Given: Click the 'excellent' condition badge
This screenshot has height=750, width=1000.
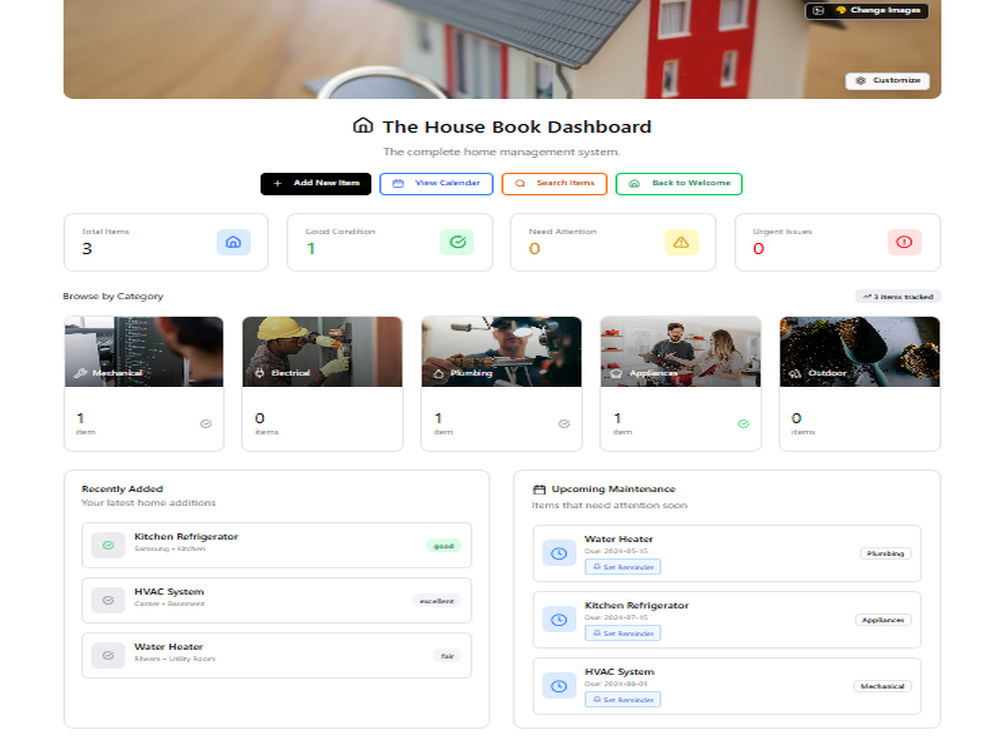Looking at the screenshot, I should tap(437, 601).
